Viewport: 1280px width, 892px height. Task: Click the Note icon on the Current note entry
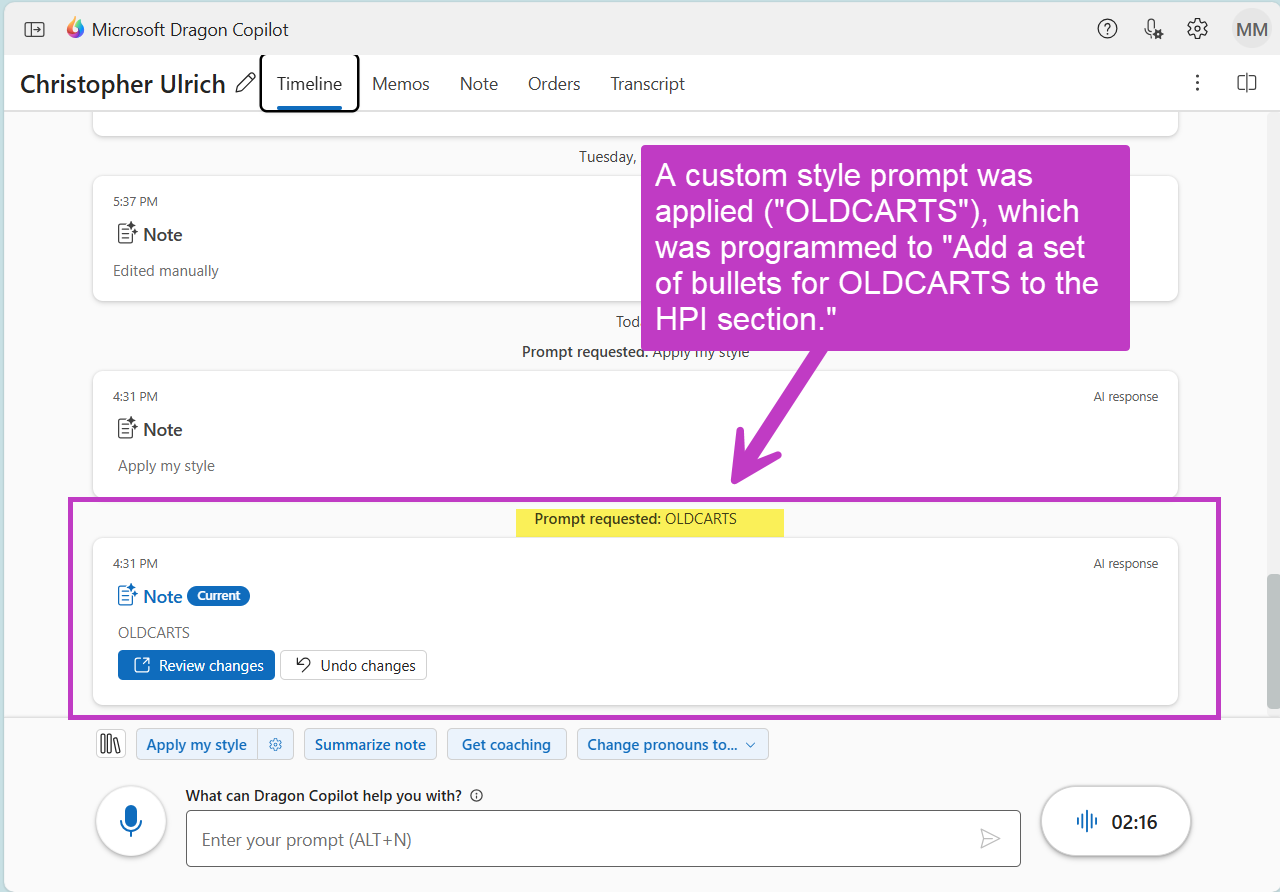click(x=125, y=595)
